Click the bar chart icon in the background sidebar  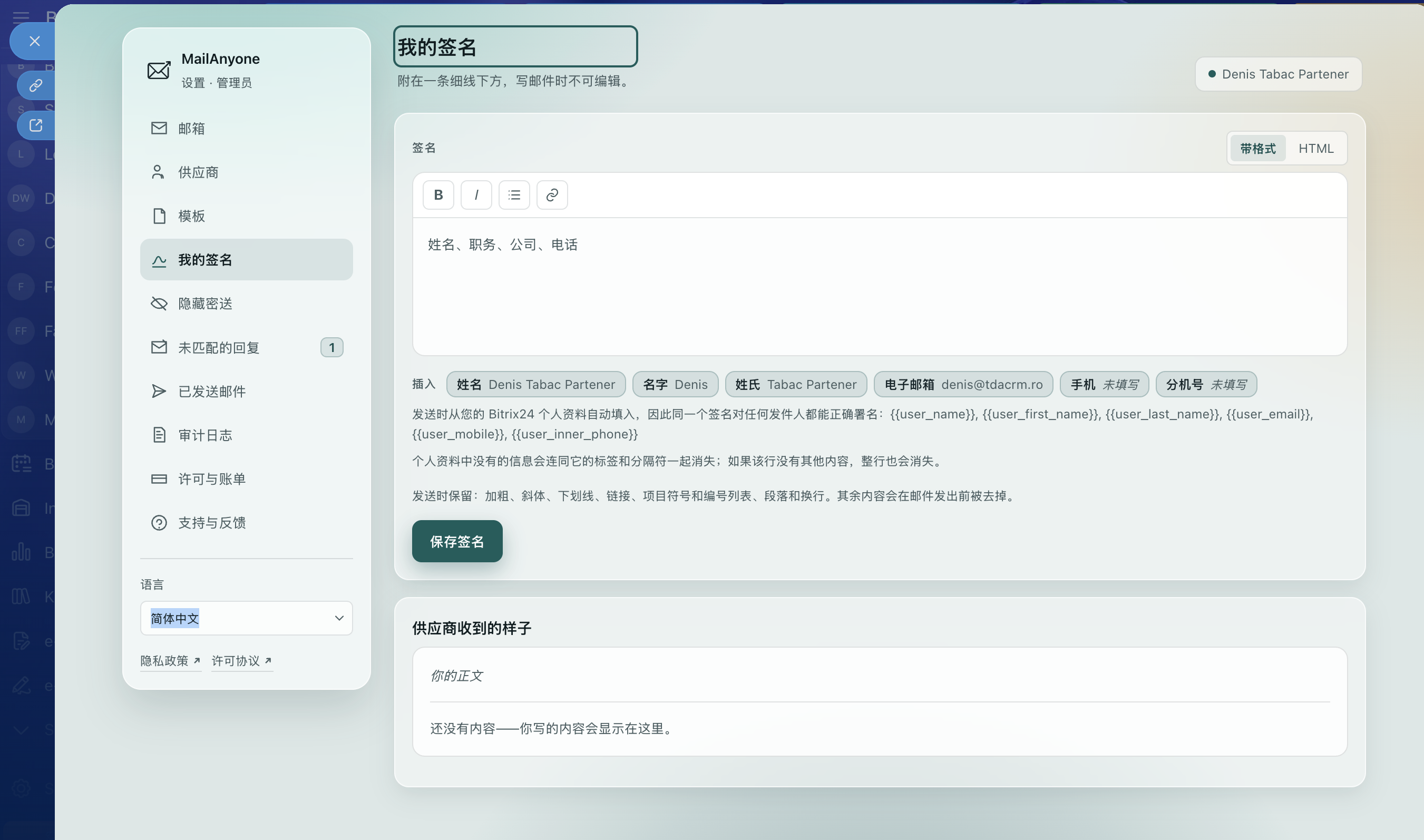click(21, 552)
